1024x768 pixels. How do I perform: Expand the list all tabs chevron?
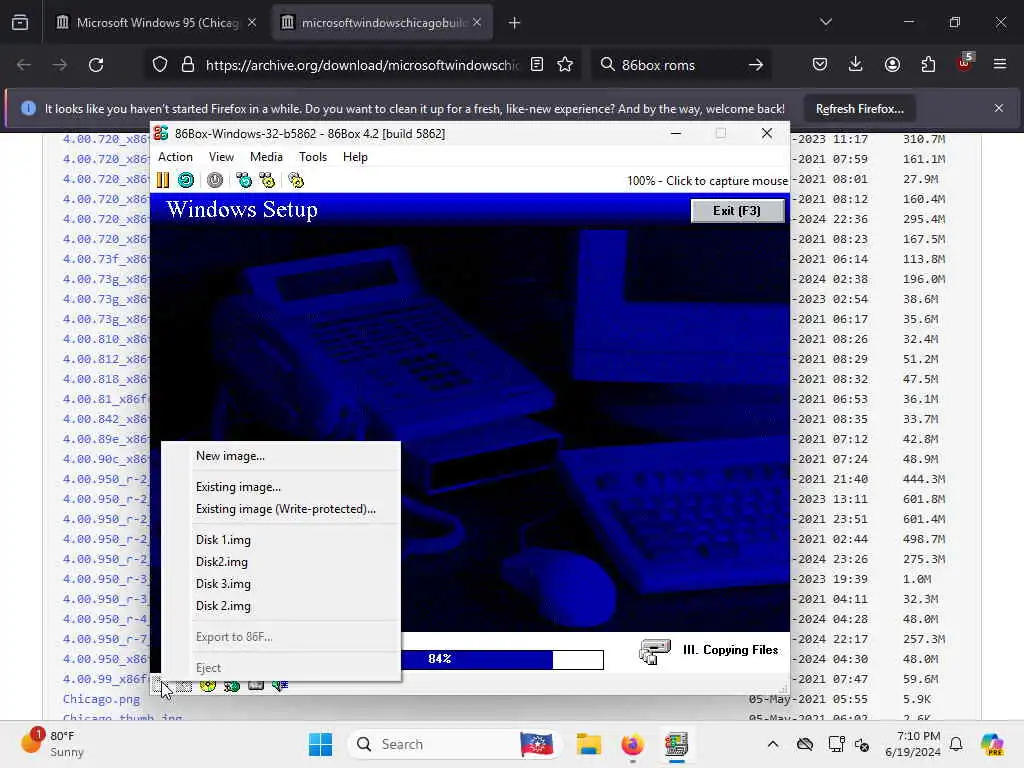click(x=826, y=22)
